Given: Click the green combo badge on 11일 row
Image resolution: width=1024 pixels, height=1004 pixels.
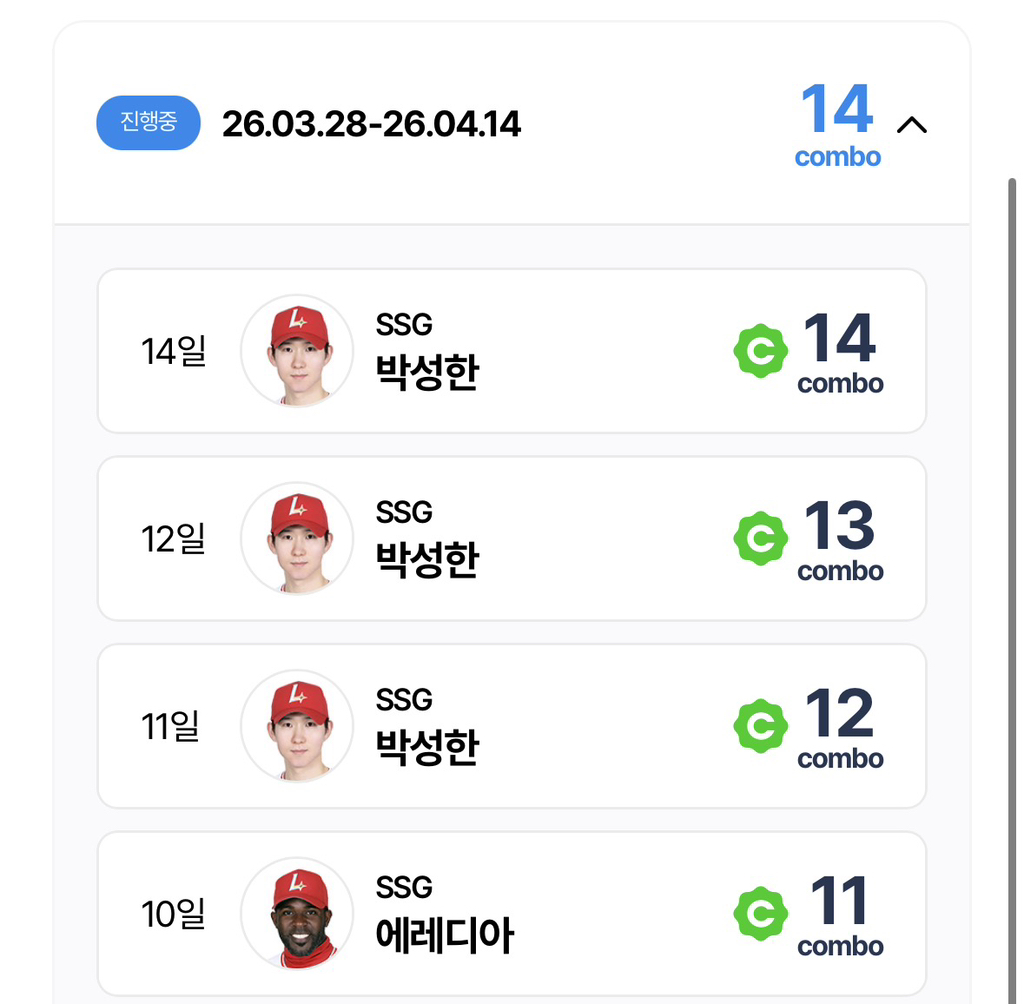Looking at the screenshot, I should [x=760, y=726].
